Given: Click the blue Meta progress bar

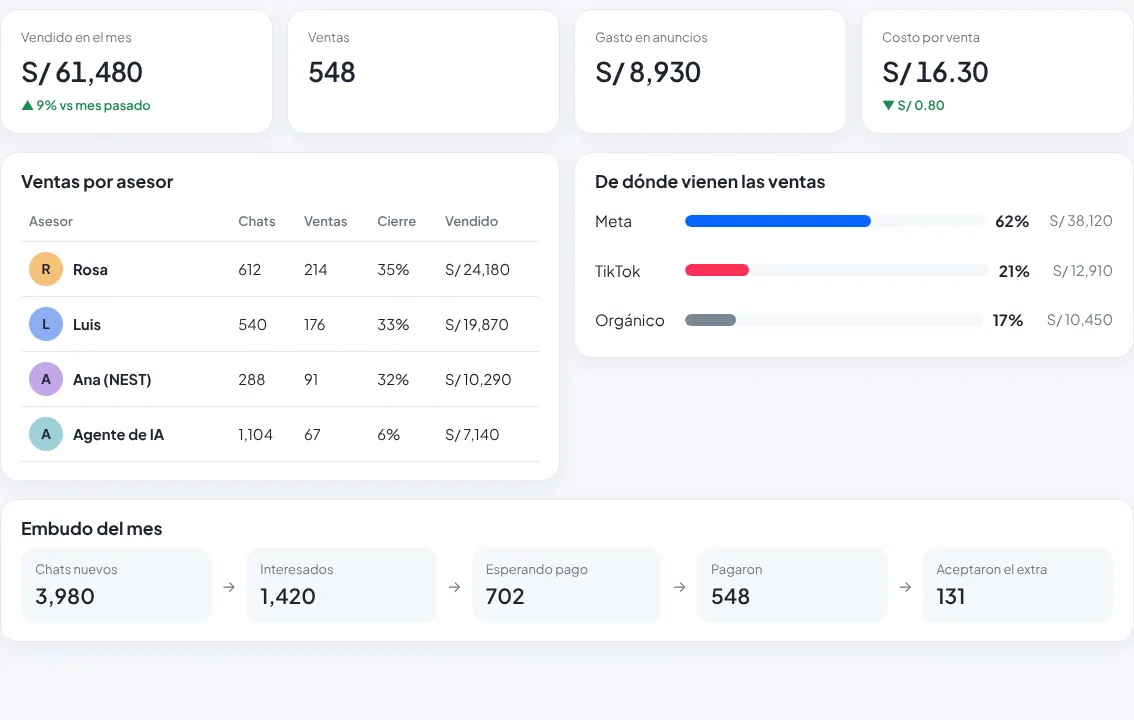Looking at the screenshot, I should (x=777, y=221).
